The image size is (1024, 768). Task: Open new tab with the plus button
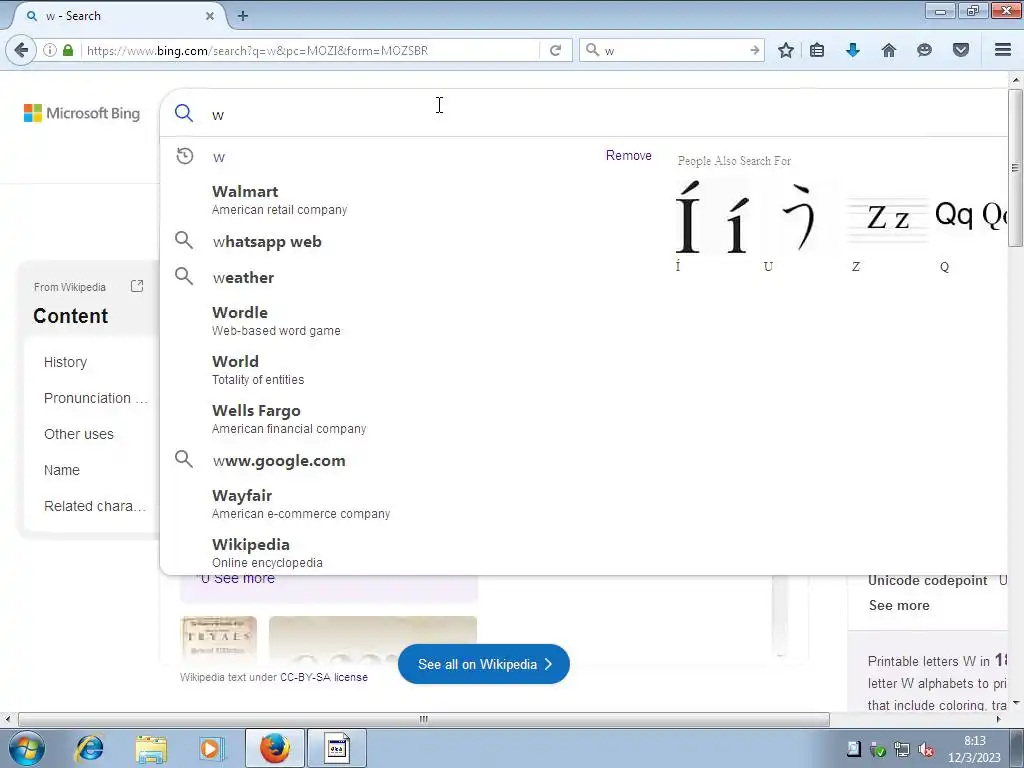[x=243, y=16]
